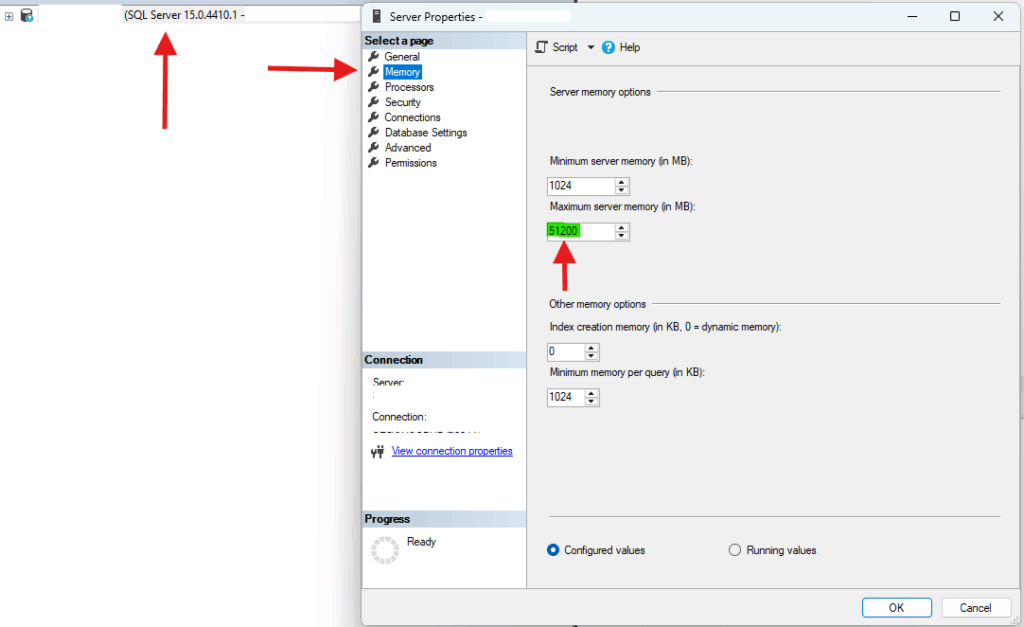Image resolution: width=1024 pixels, height=627 pixels.
Task: Decrease the Index creation memory value
Action: [x=591, y=356]
